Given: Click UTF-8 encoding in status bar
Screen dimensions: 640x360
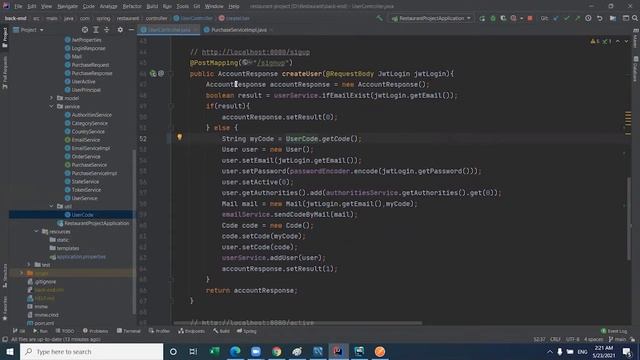Looking at the screenshot, I should pyautogui.click(x=572, y=339).
